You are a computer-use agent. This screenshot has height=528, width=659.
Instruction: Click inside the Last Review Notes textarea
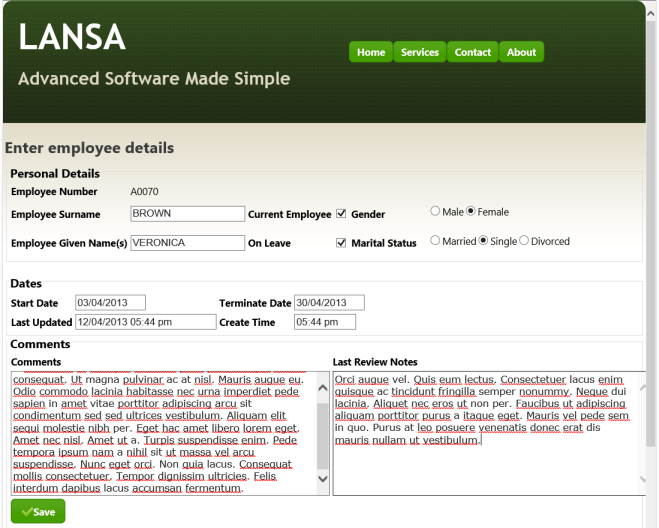(484, 460)
